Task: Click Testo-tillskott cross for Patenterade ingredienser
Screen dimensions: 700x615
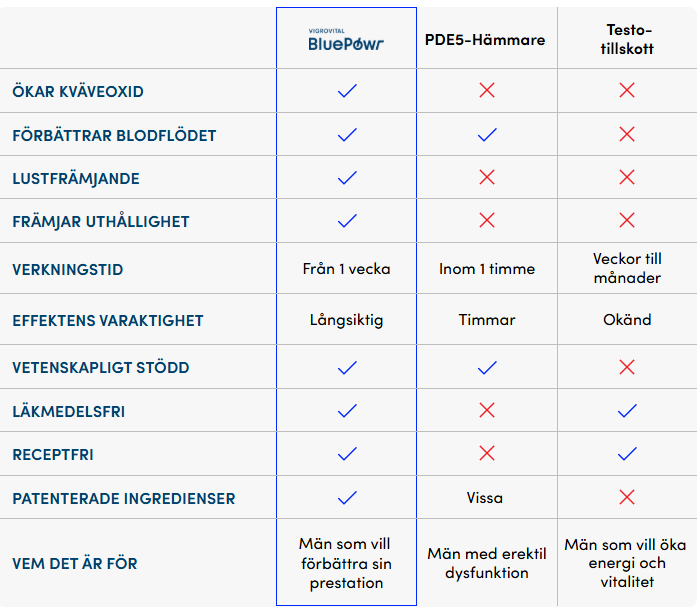Action: 627,497
